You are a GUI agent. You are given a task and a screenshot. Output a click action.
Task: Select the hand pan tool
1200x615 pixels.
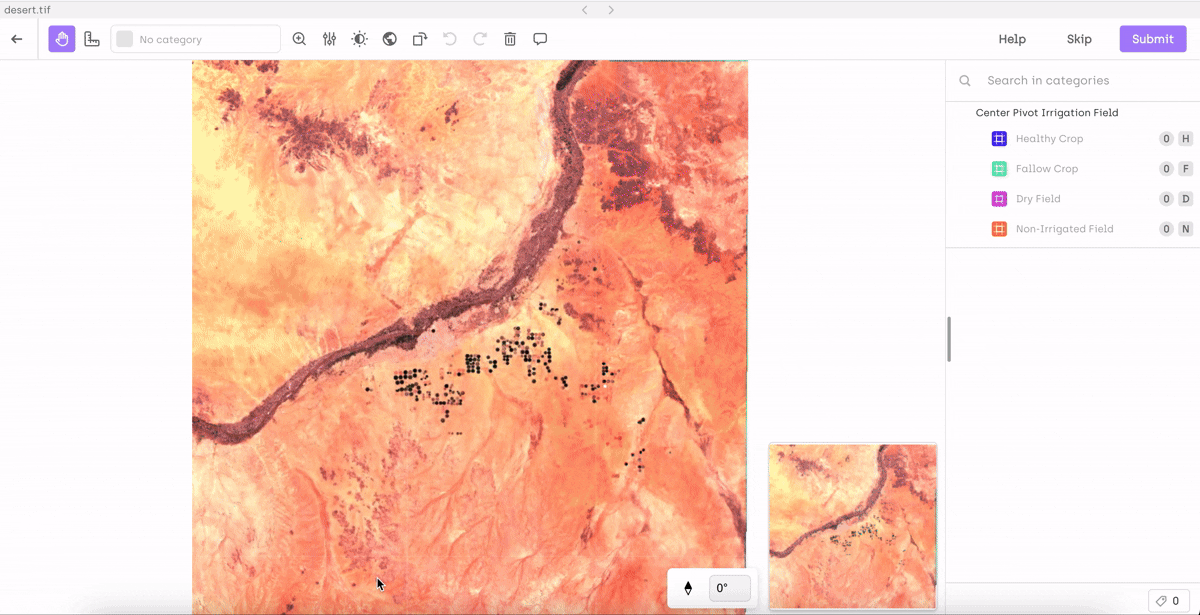click(x=62, y=39)
